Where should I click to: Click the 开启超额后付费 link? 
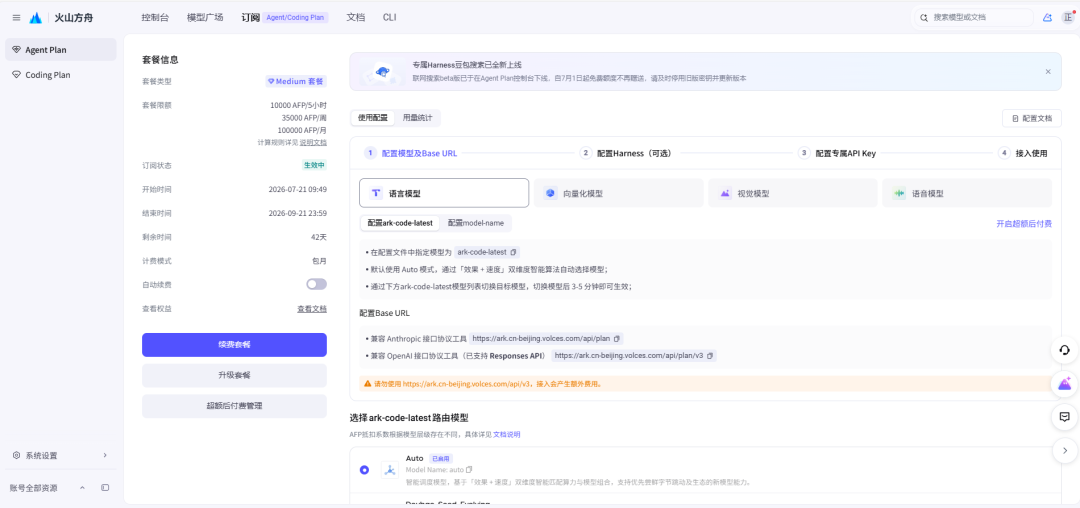1024,224
